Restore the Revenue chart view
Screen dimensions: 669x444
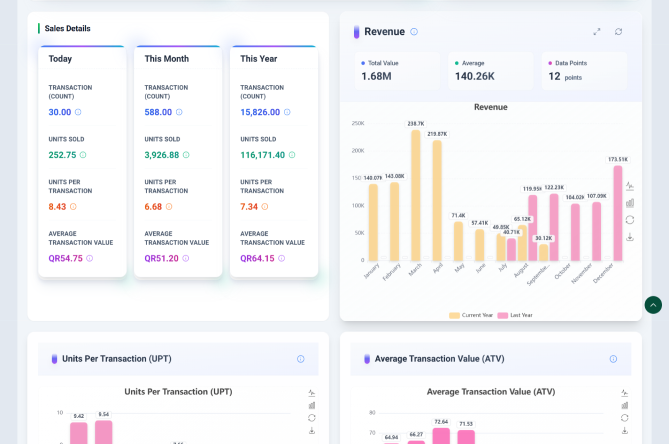tap(630, 220)
